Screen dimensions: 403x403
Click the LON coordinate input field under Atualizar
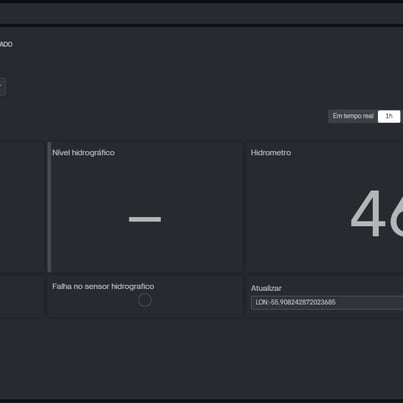coord(327,303)
